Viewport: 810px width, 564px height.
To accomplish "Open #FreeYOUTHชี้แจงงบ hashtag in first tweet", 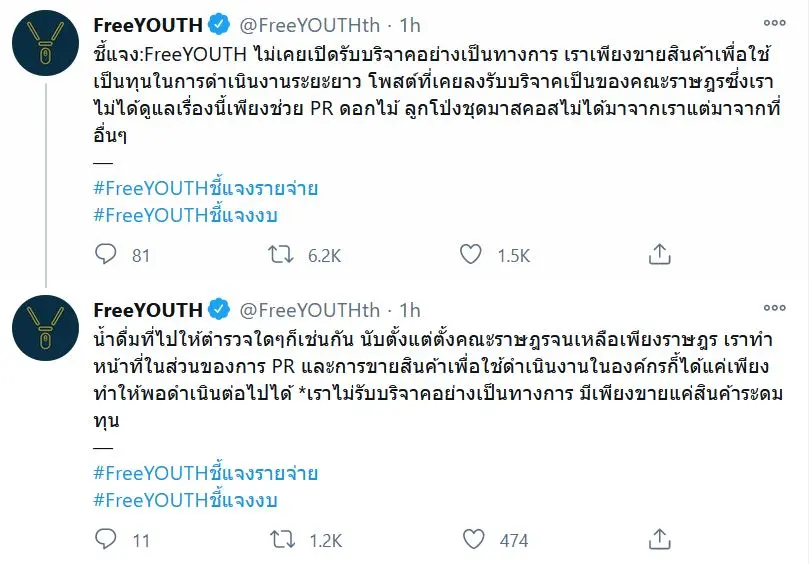I will [x=184, y=214].
